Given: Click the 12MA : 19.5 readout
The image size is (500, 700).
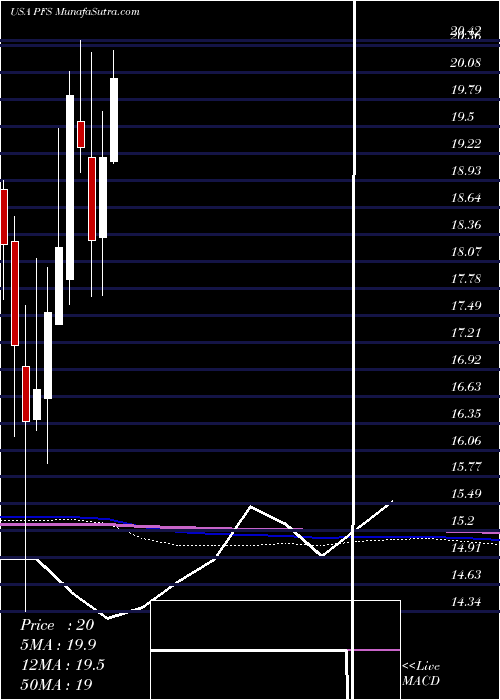Looking at the screenshot, I should pyautogui.click(x=62, y=665).
